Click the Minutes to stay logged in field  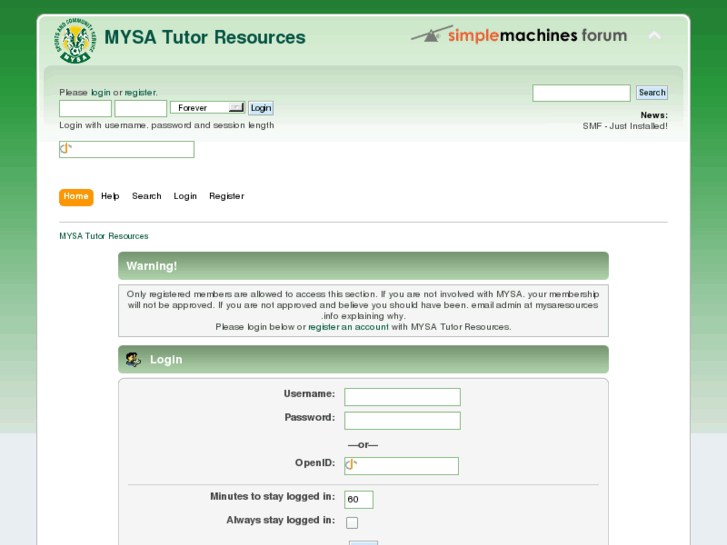click(359, 500)
